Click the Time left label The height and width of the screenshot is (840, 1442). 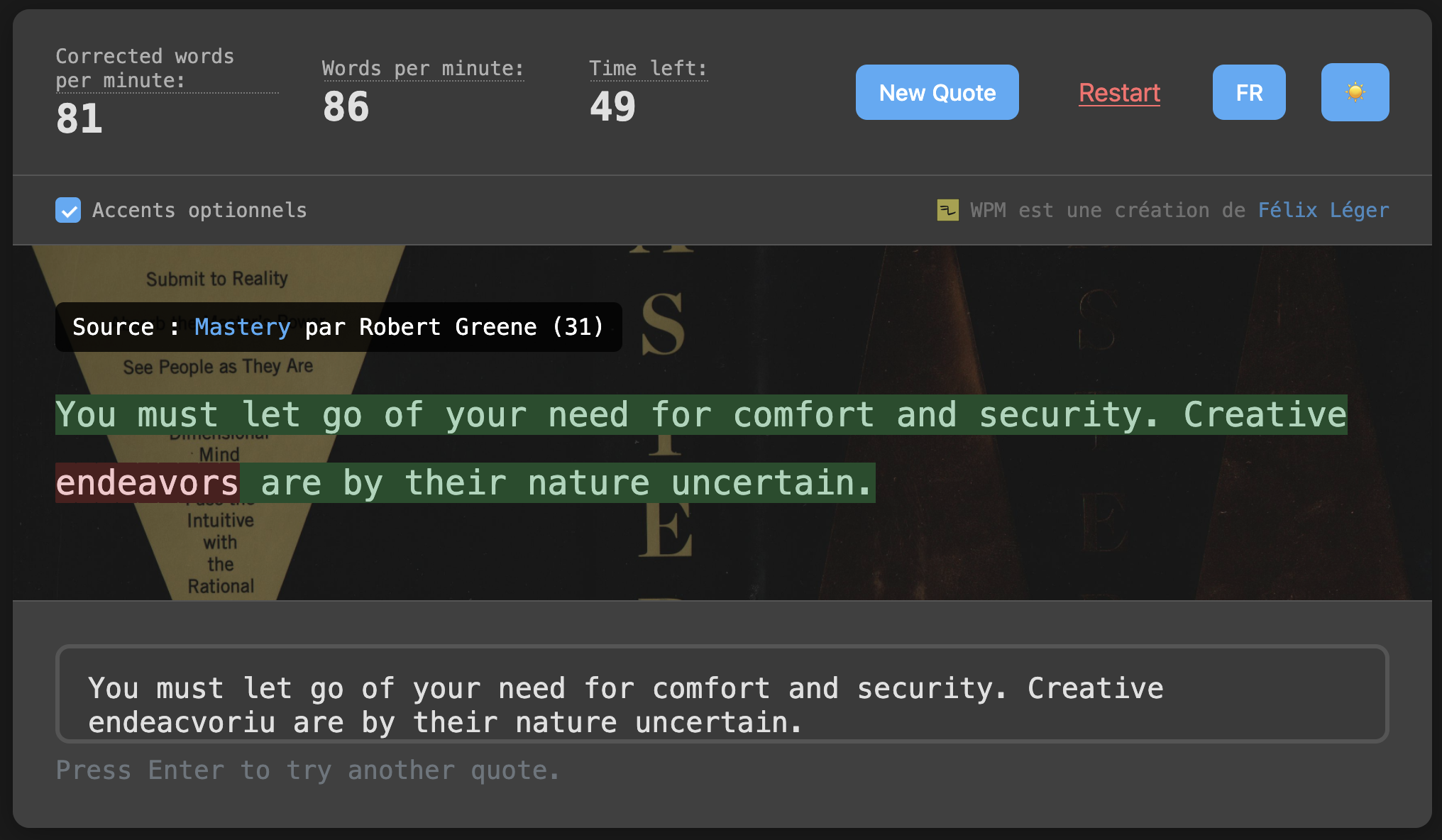[648, 68]
